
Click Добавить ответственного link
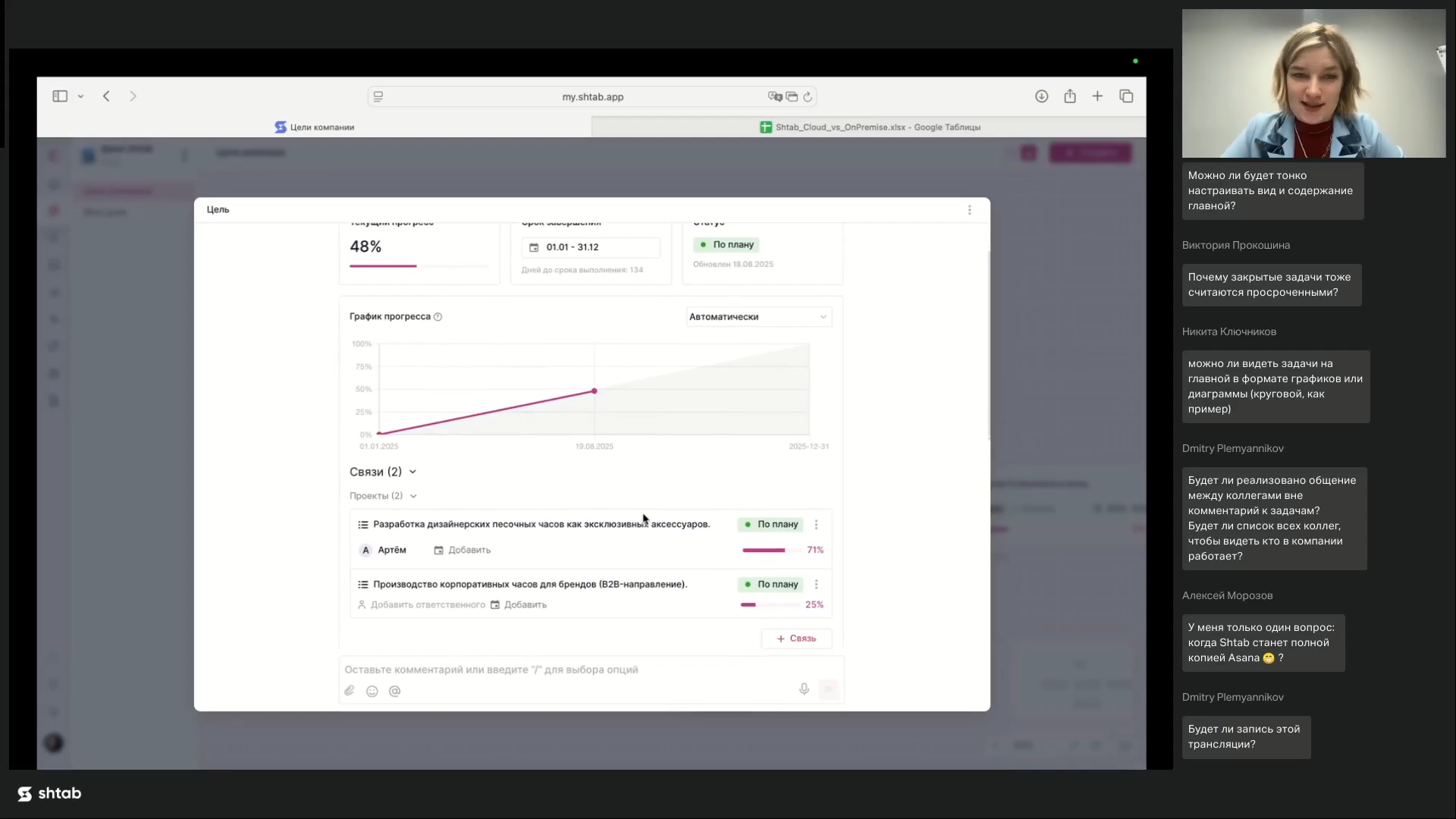[427, 605]
